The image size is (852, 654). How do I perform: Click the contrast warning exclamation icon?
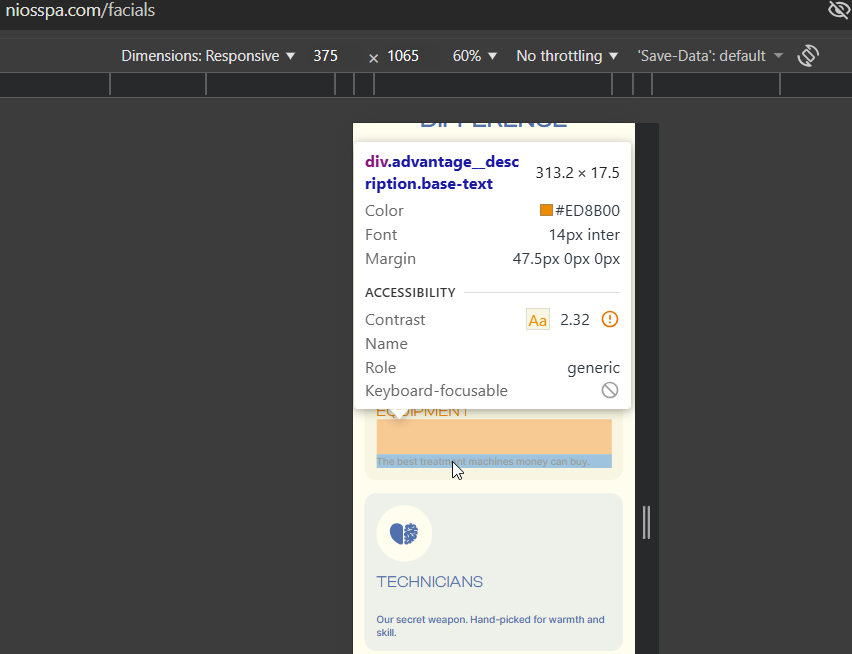(610, 319)
